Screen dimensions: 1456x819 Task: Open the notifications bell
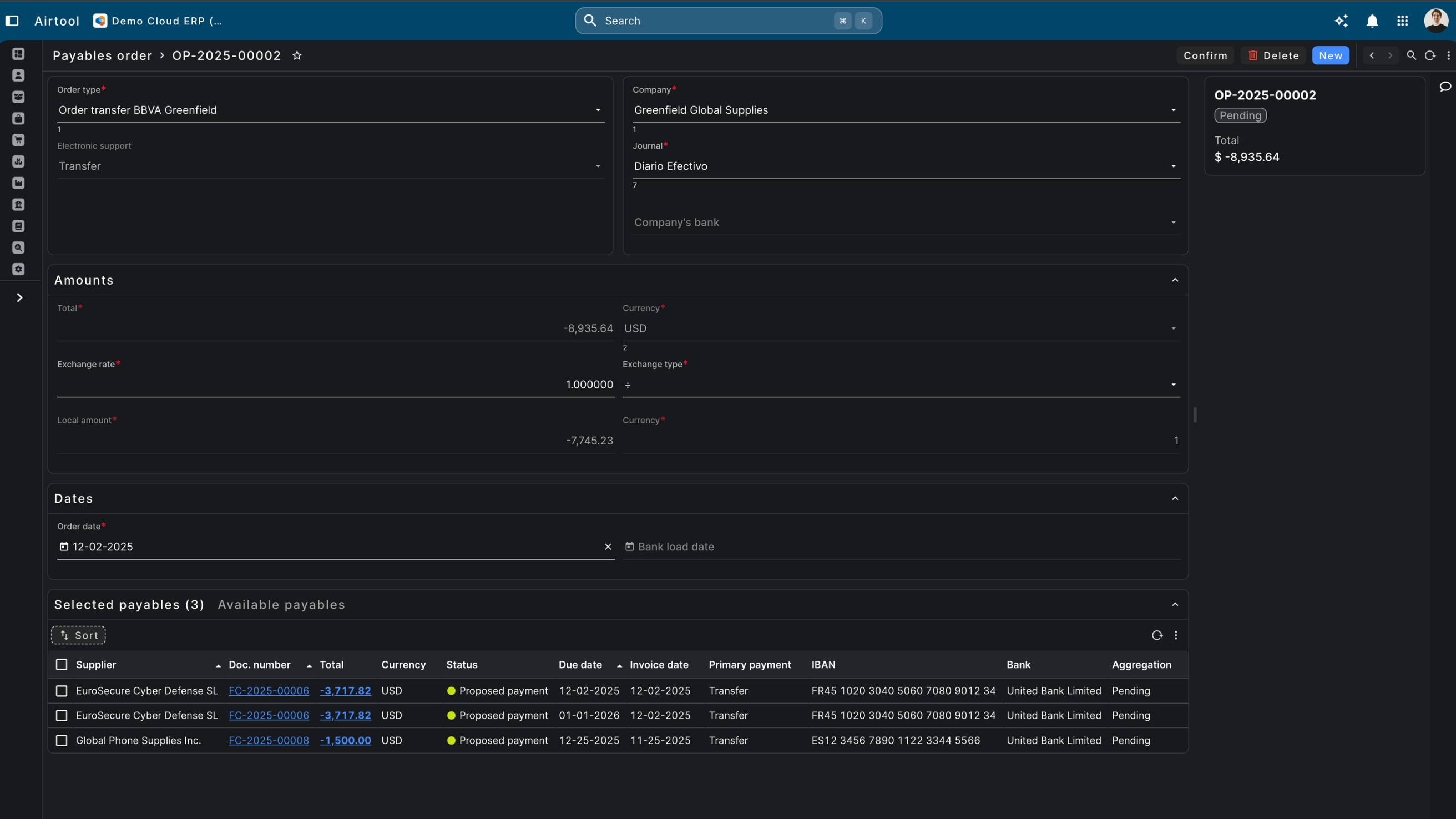click(x=1372, y=21)
